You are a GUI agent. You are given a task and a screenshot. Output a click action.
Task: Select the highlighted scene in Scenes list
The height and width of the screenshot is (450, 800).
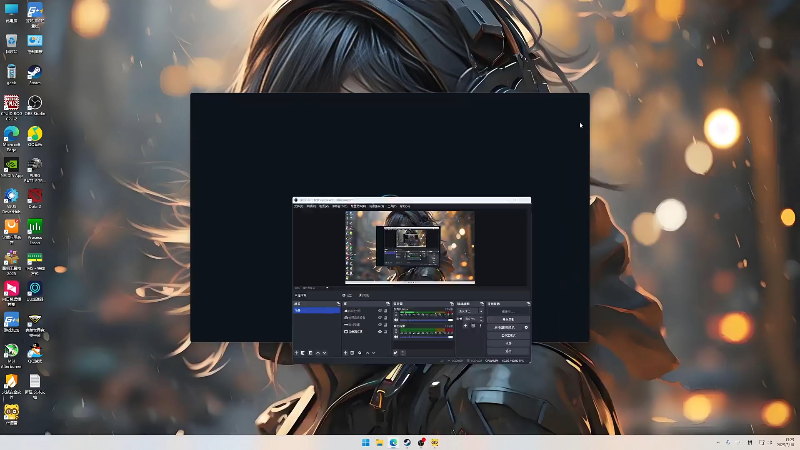[316, 310]
